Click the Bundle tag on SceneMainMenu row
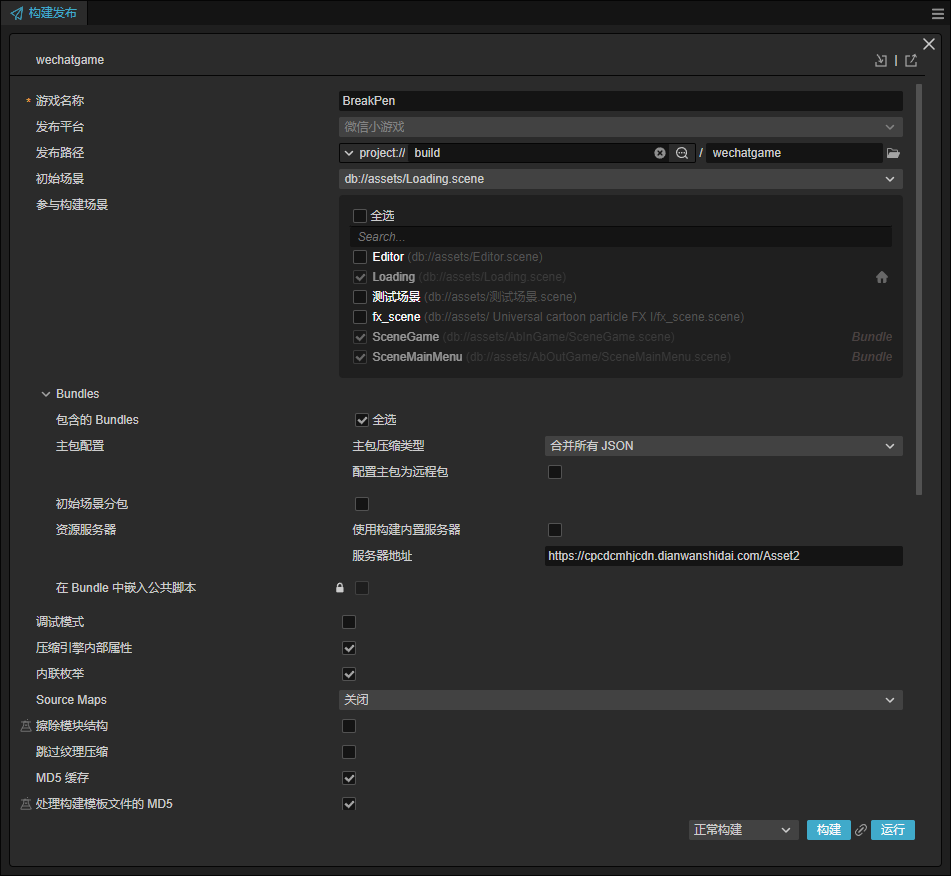The image size is (951, 876). pyautogui.click(x=872, y=357)
